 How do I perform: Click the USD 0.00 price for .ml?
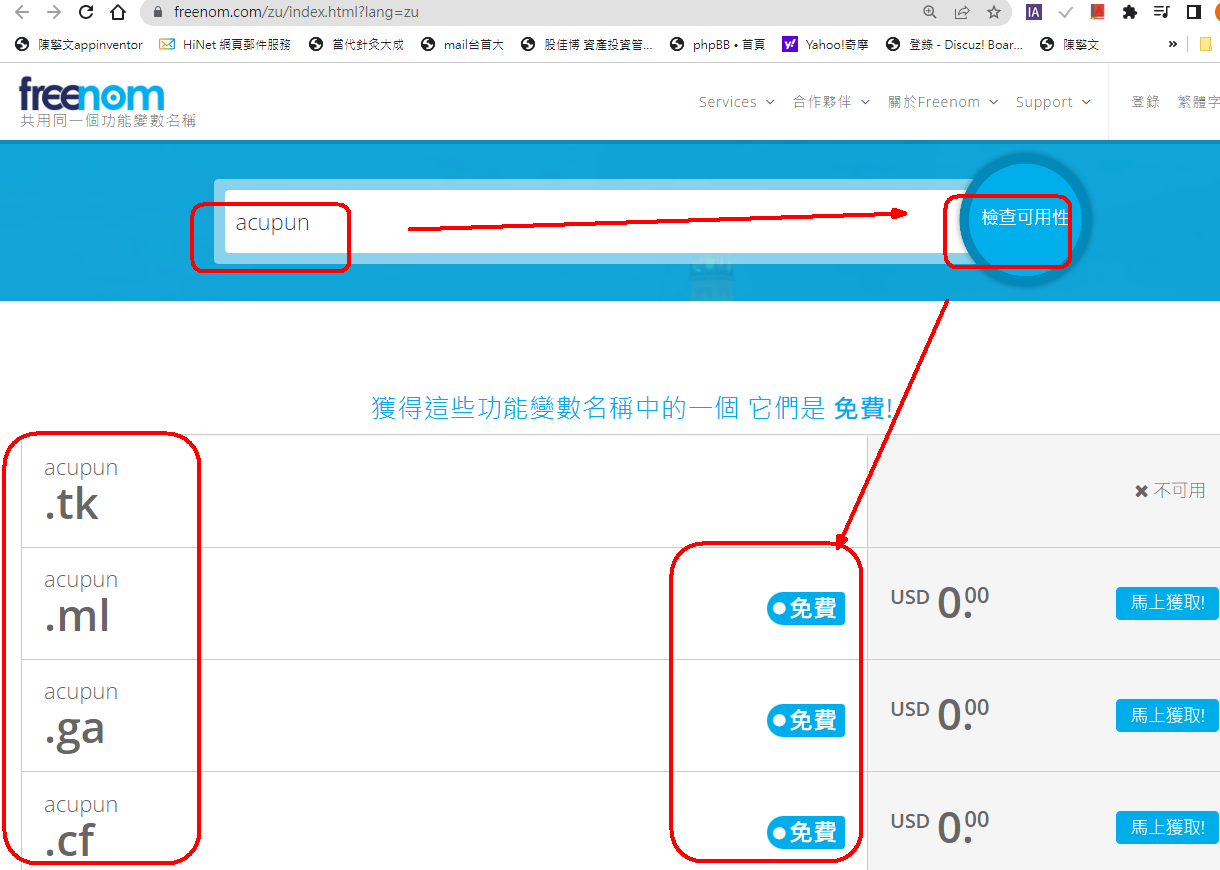tap(940, 602)
